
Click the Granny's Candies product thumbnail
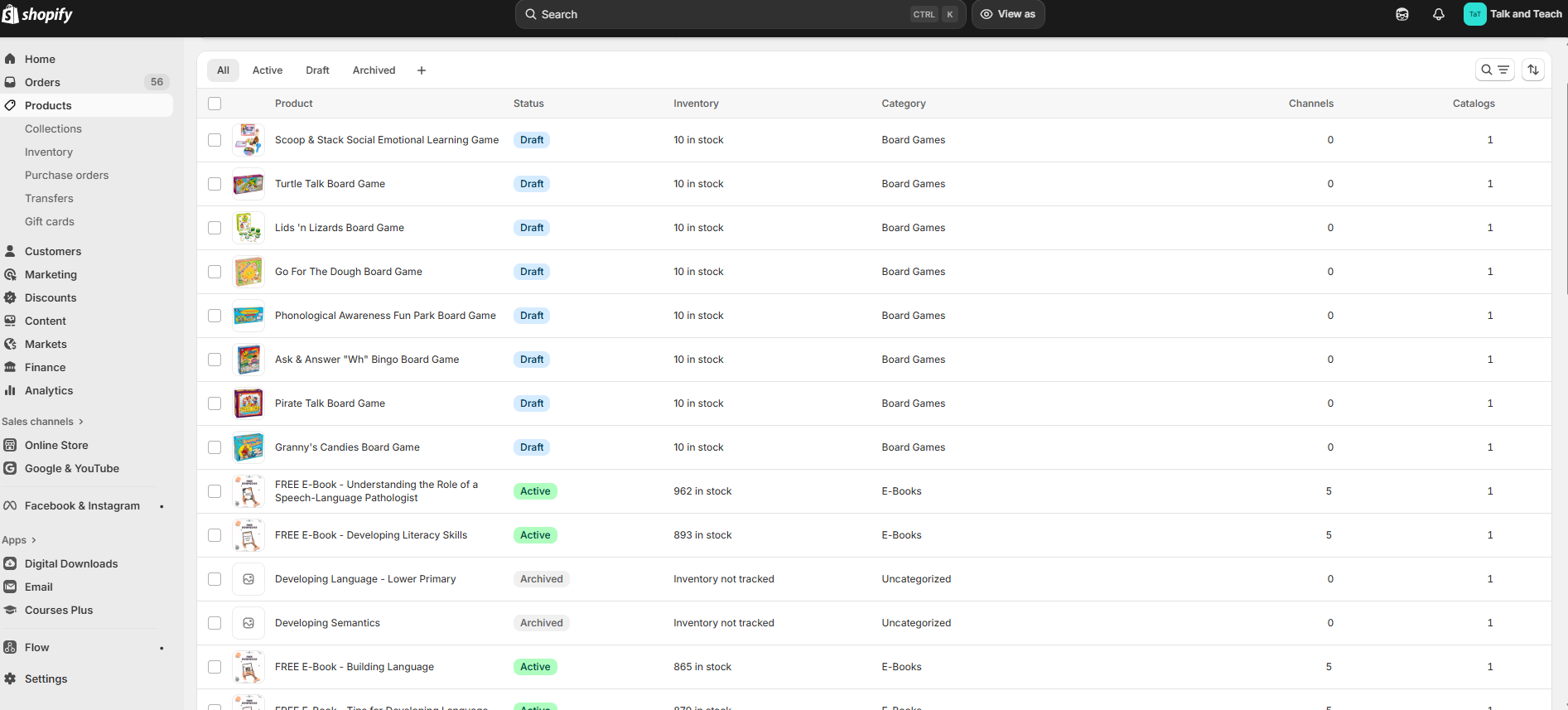pyautogui.click(x=248, y=447)
